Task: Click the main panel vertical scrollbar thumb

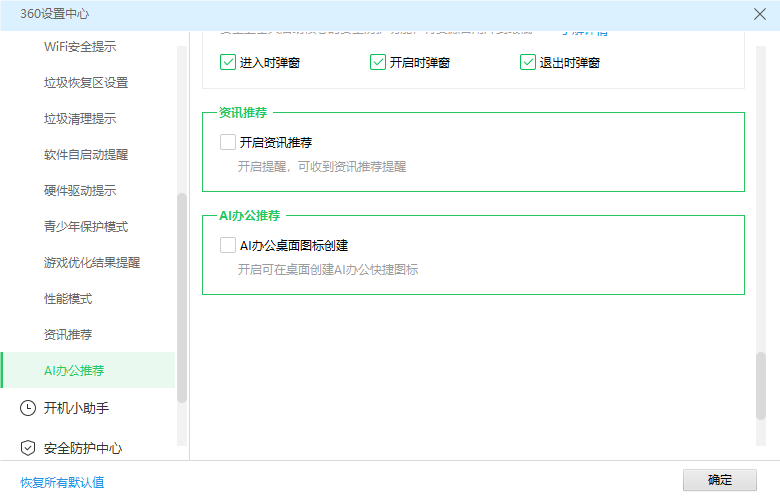Action: [x=761, y=386]
